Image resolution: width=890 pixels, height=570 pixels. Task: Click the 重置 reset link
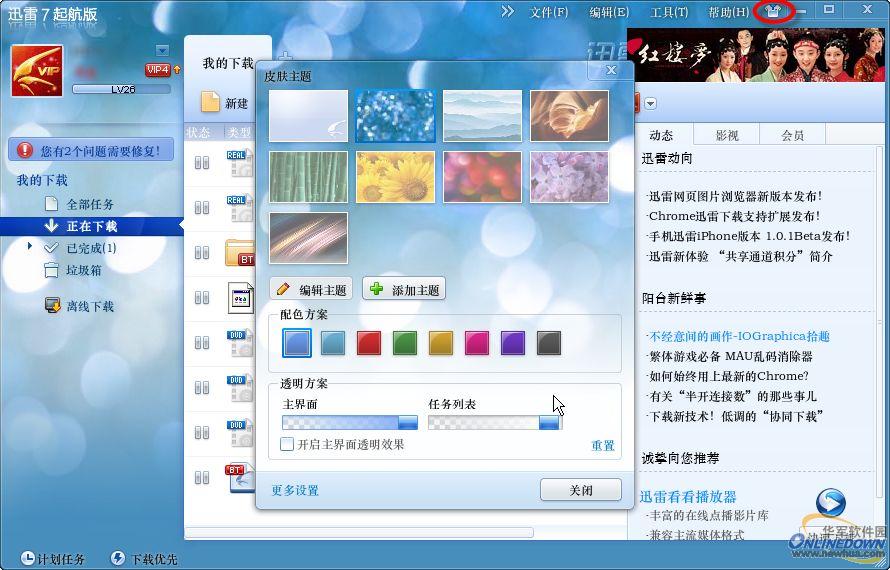click(x=603, y=446)
